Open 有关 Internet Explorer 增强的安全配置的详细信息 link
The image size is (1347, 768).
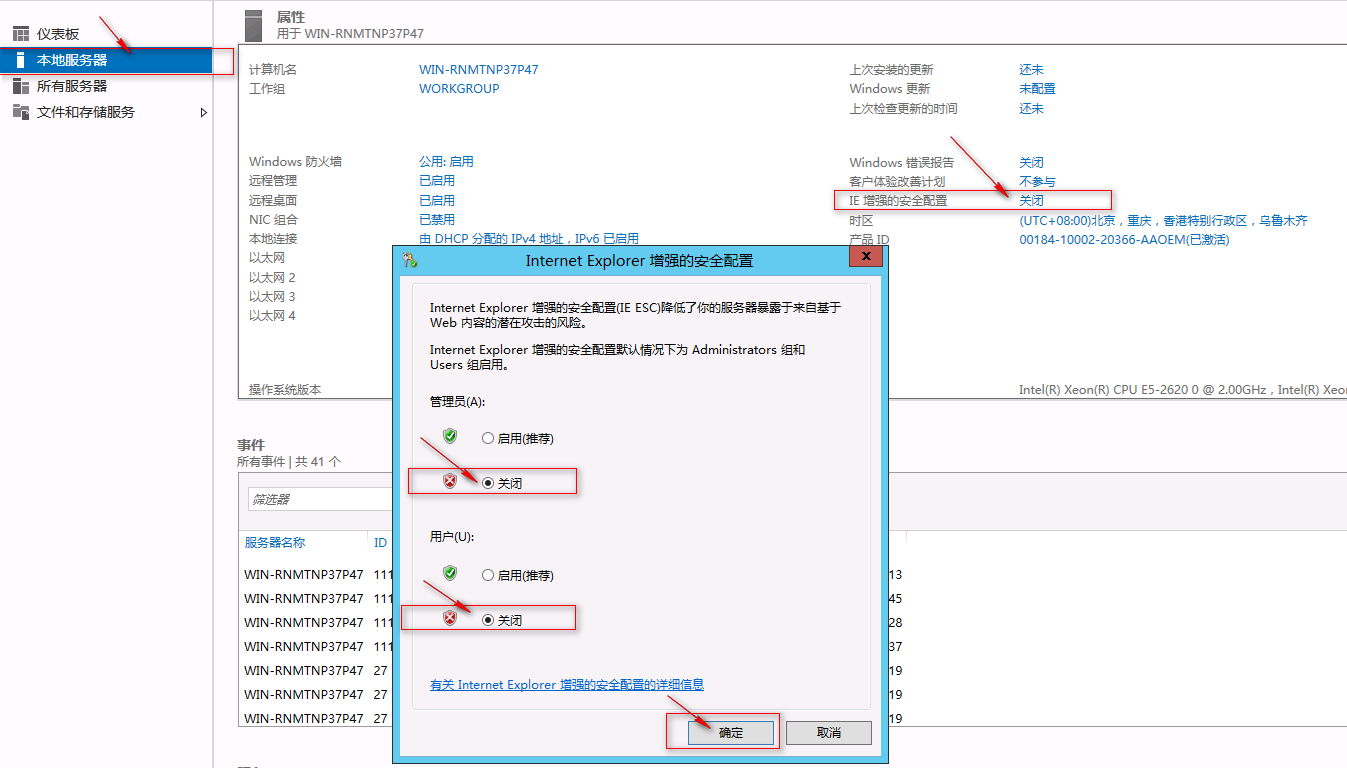[x=567, y=685]
